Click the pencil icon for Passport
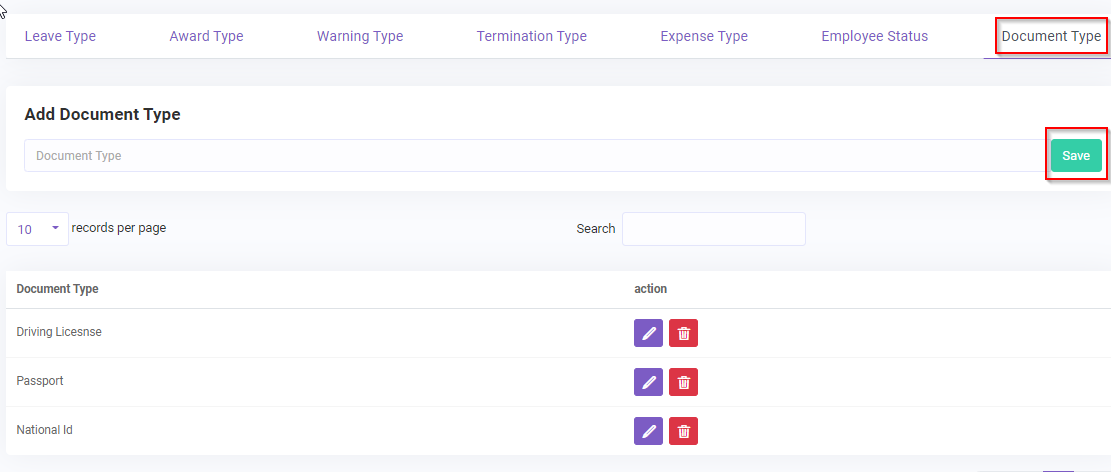This screenshot has height=472, width=1111. click(648, 382)
